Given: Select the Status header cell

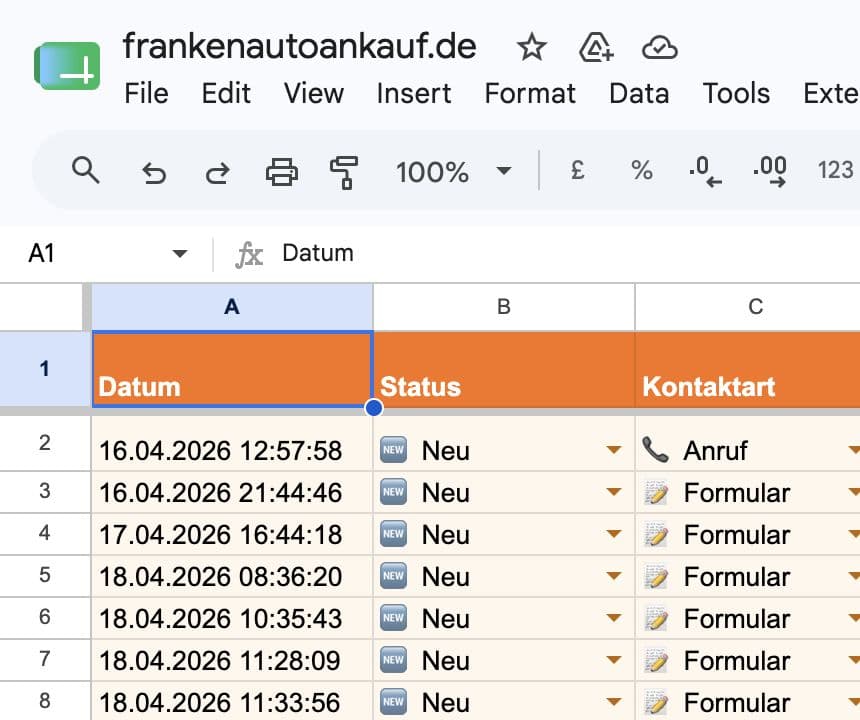Looking at the screenshot, I should click(x=504, y=369).
